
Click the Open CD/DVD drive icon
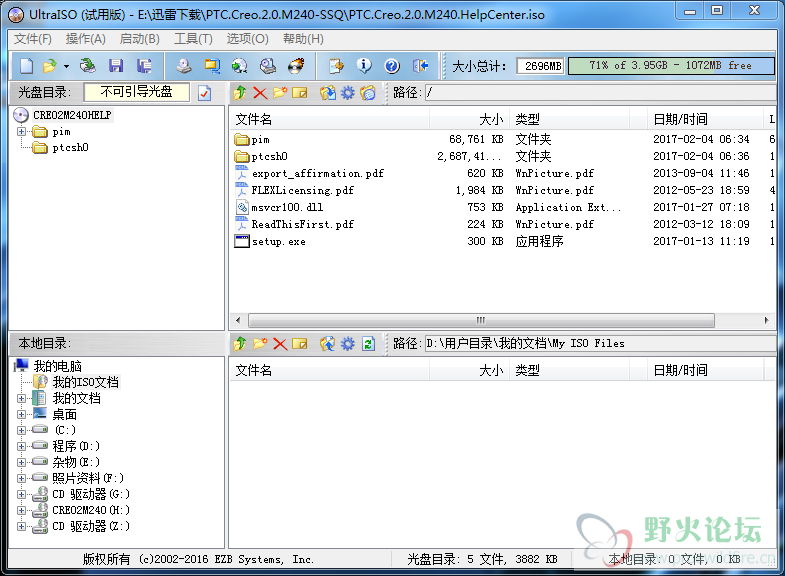[x=88, y=66]
